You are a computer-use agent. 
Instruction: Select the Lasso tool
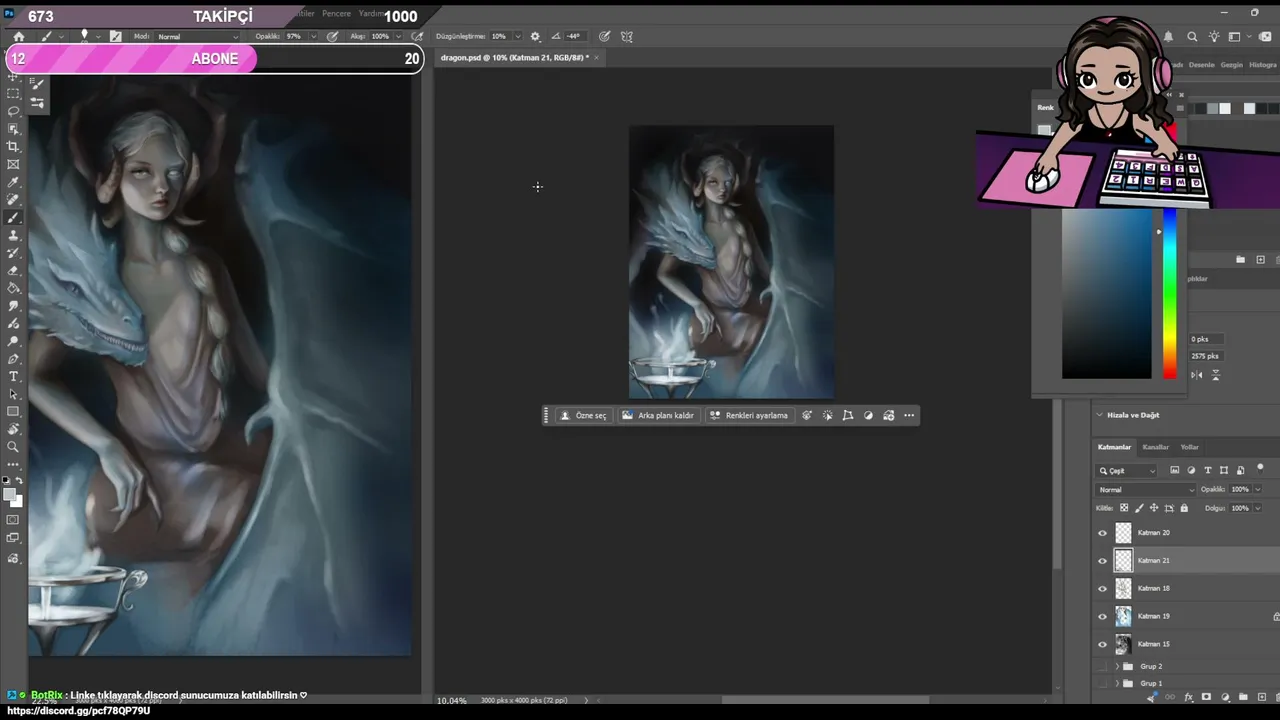tap(13, 111)
